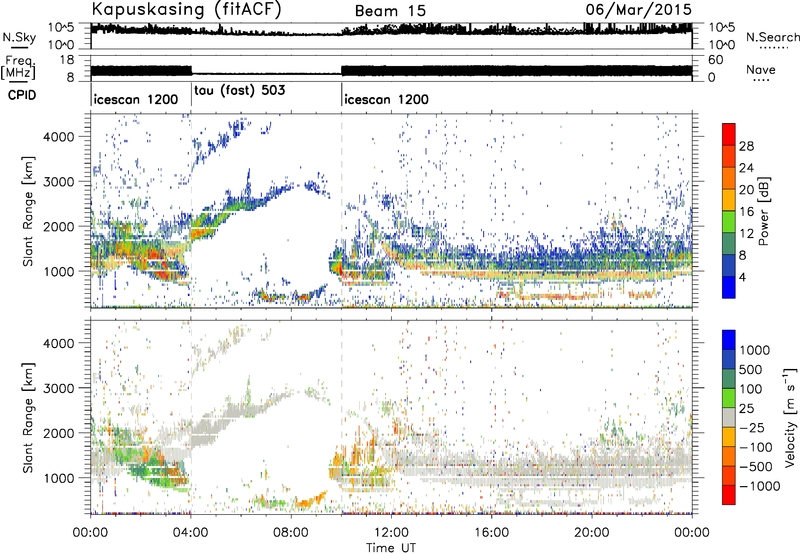This screenshot has height=554, width=800.
Task: Select the CPID row label
Action: (22, 95)
